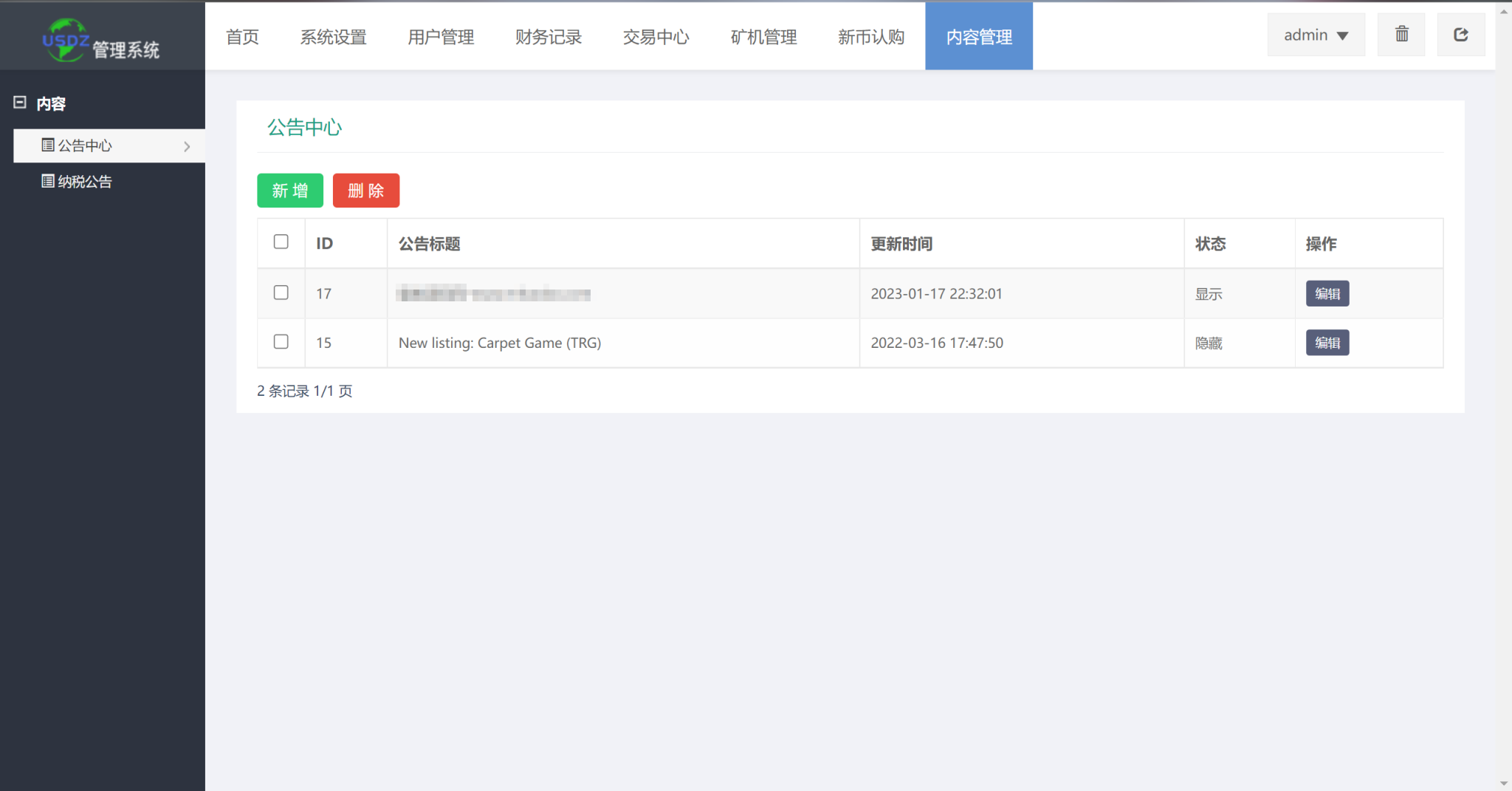Viewport: 1512px width, 791px height.
Task: Click the USDZ globe logo
Action: (65, 40)
